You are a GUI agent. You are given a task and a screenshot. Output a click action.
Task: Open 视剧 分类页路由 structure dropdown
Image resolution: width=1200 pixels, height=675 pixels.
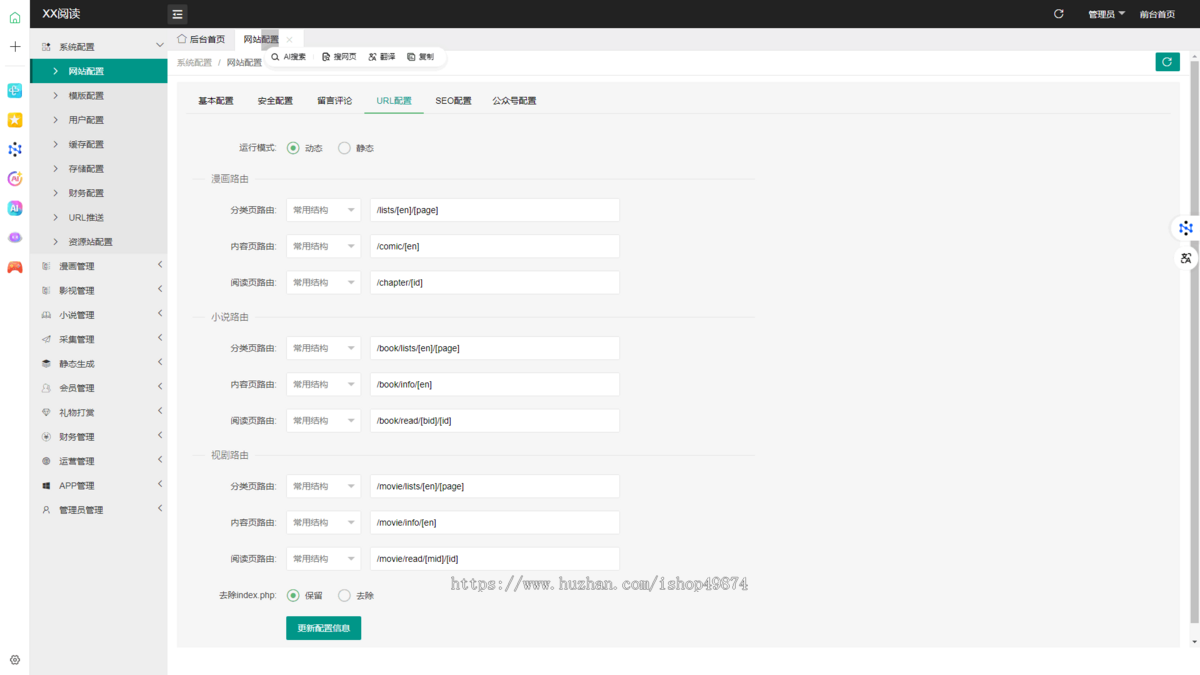coord(323,487)
